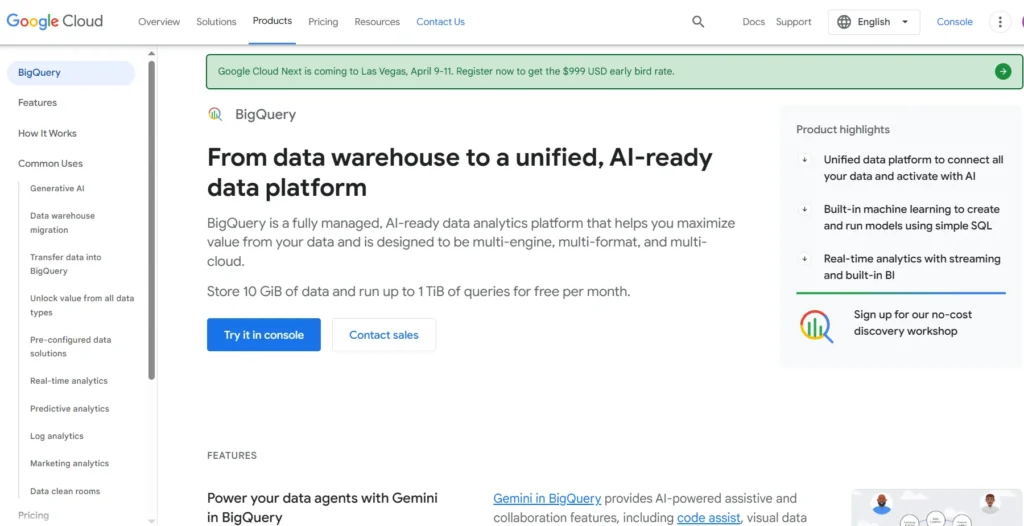
Task: Click sidebar scroll up arrow
Action: tap(152, 54)
